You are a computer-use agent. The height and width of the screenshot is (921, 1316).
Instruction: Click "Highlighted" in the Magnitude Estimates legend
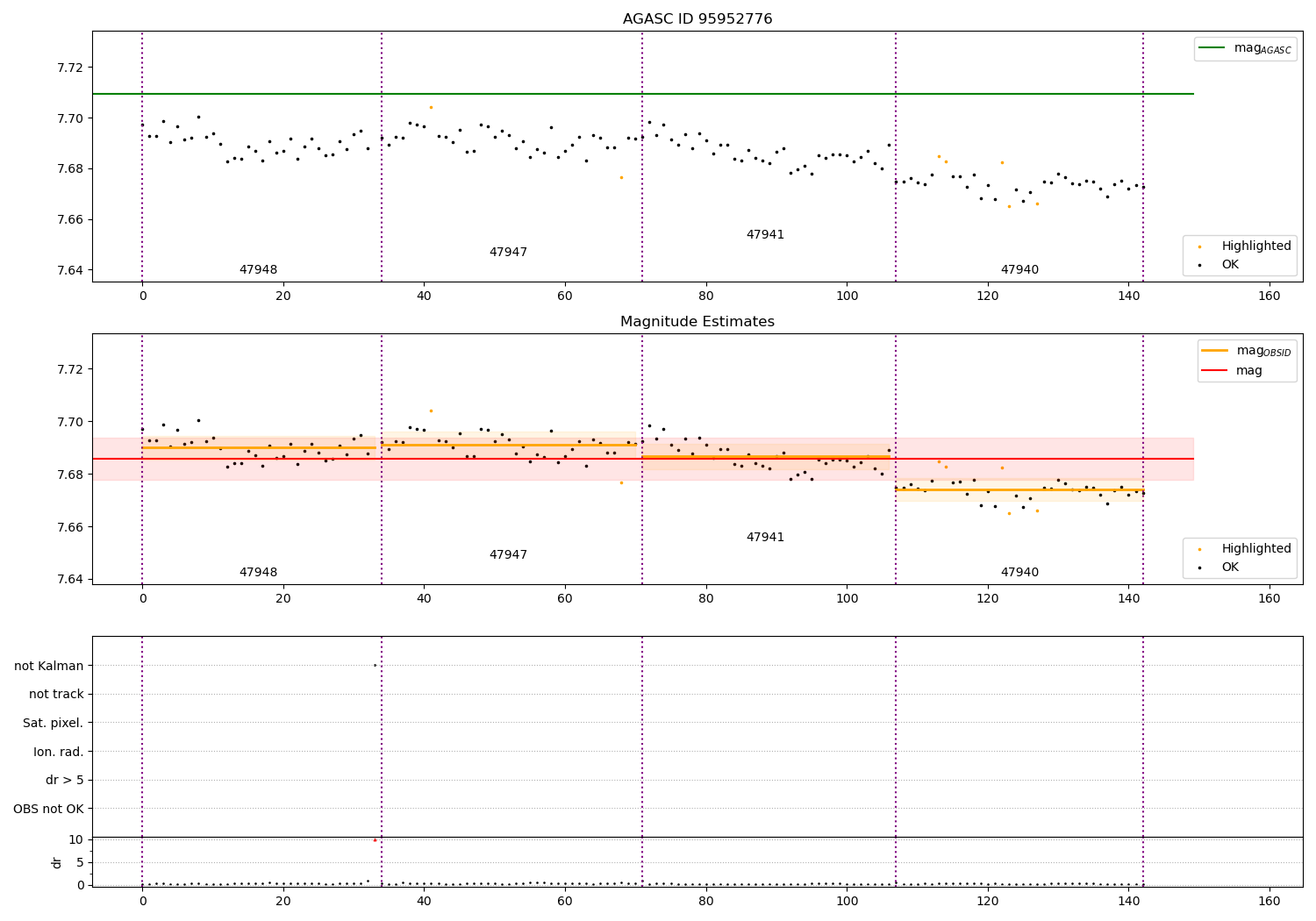coord(1256,549)
